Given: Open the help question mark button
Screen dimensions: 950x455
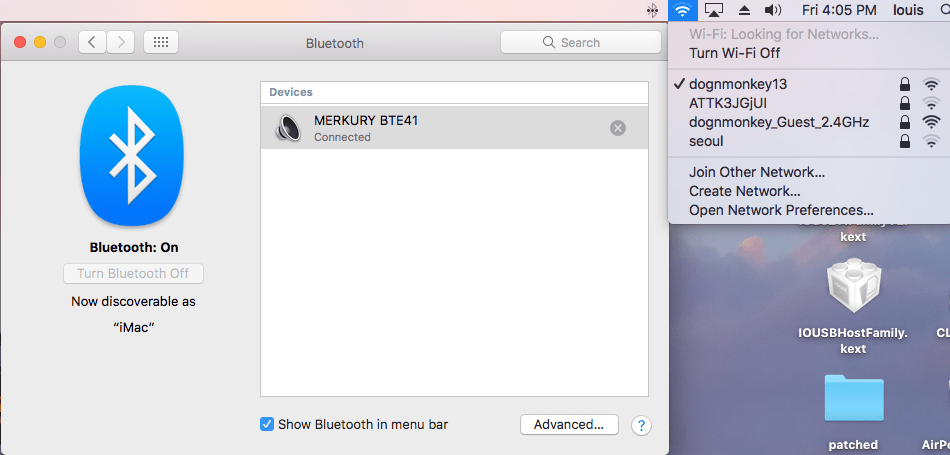Looking at the screenshot, I should (641, 425).
